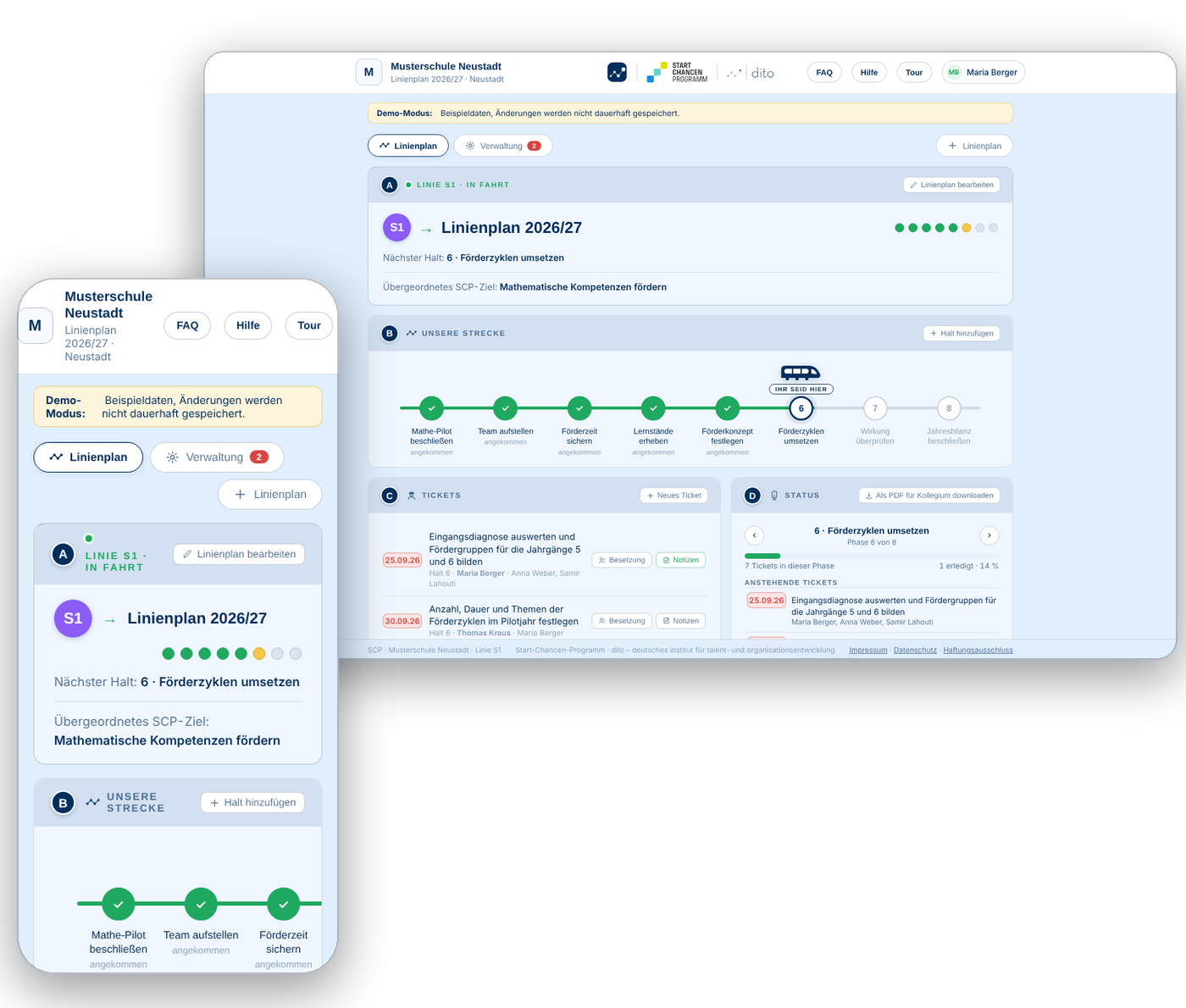Open the Impressum footer link

[868, 651]
